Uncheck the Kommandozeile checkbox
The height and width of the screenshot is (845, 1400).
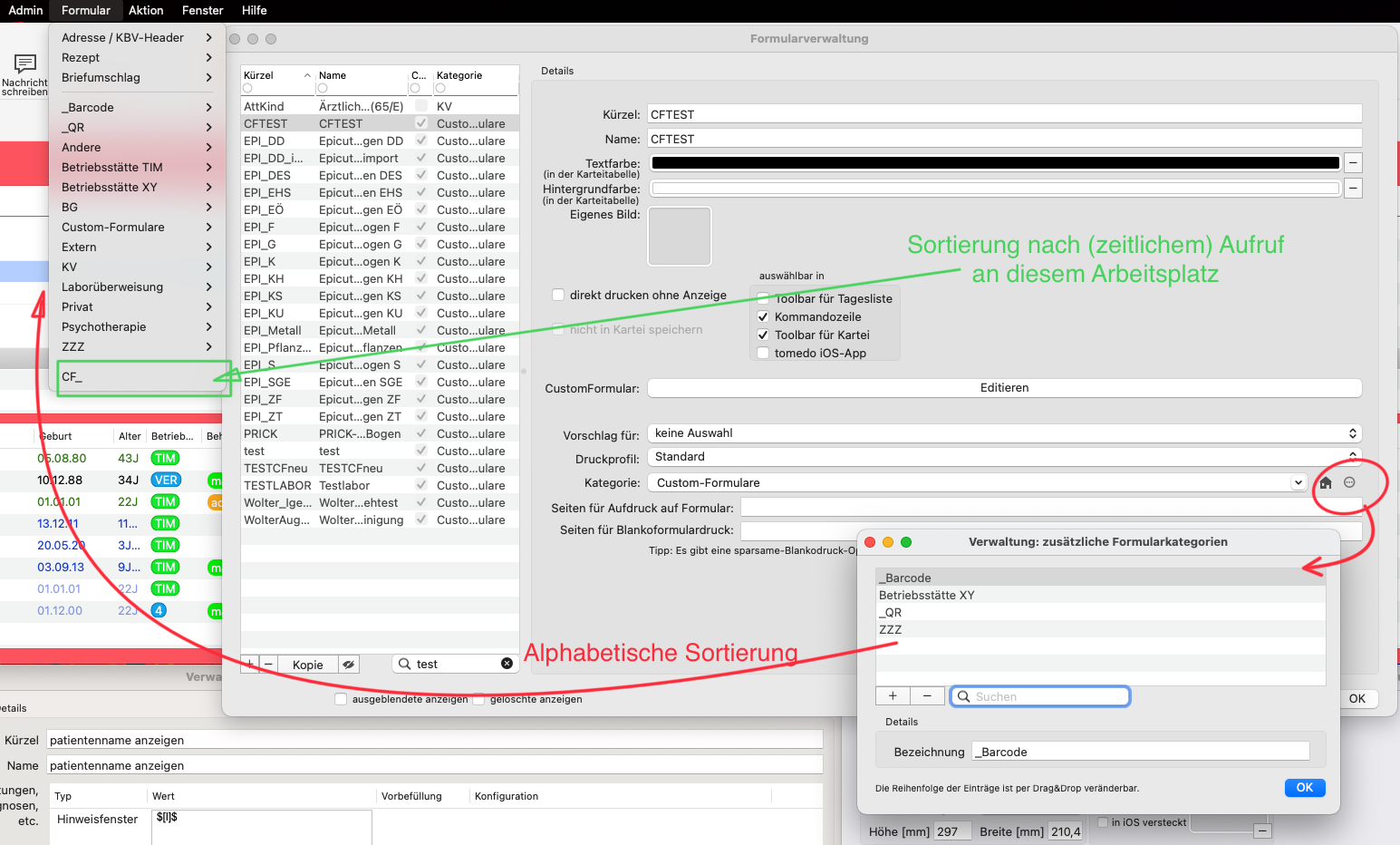click(763, 316)
